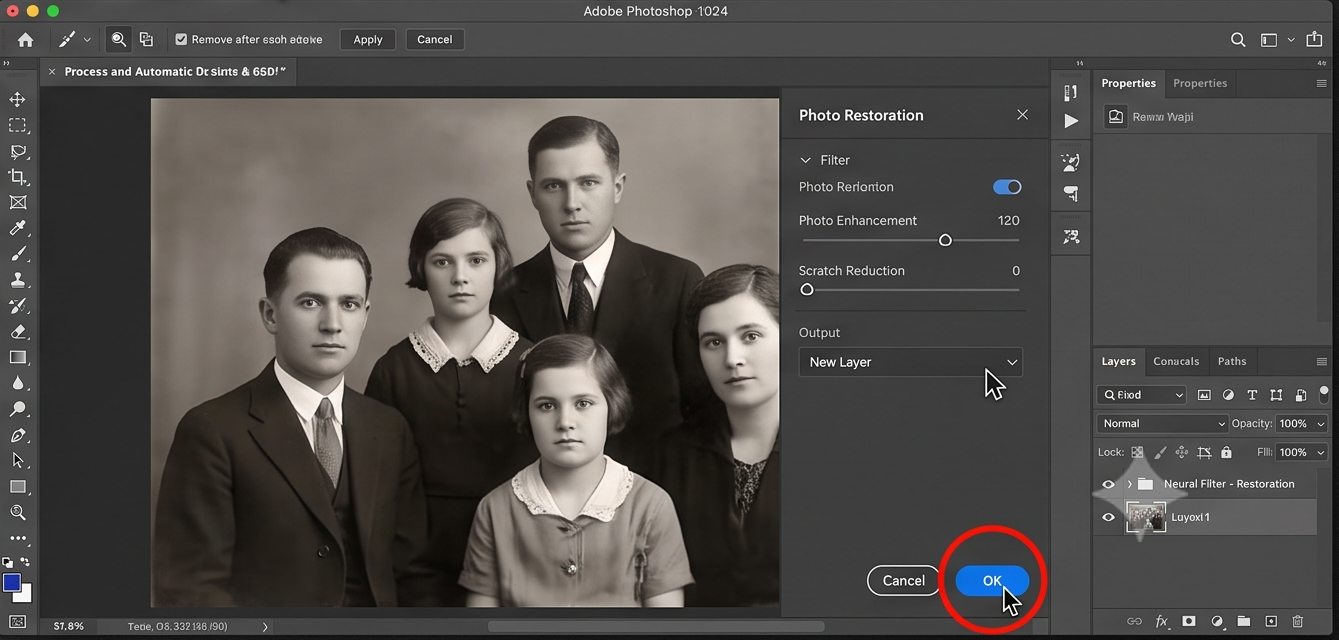Toggle the layer filtering on/off switch
The height and width of the screenshot is (640, 1339).
click(1324, 394)
